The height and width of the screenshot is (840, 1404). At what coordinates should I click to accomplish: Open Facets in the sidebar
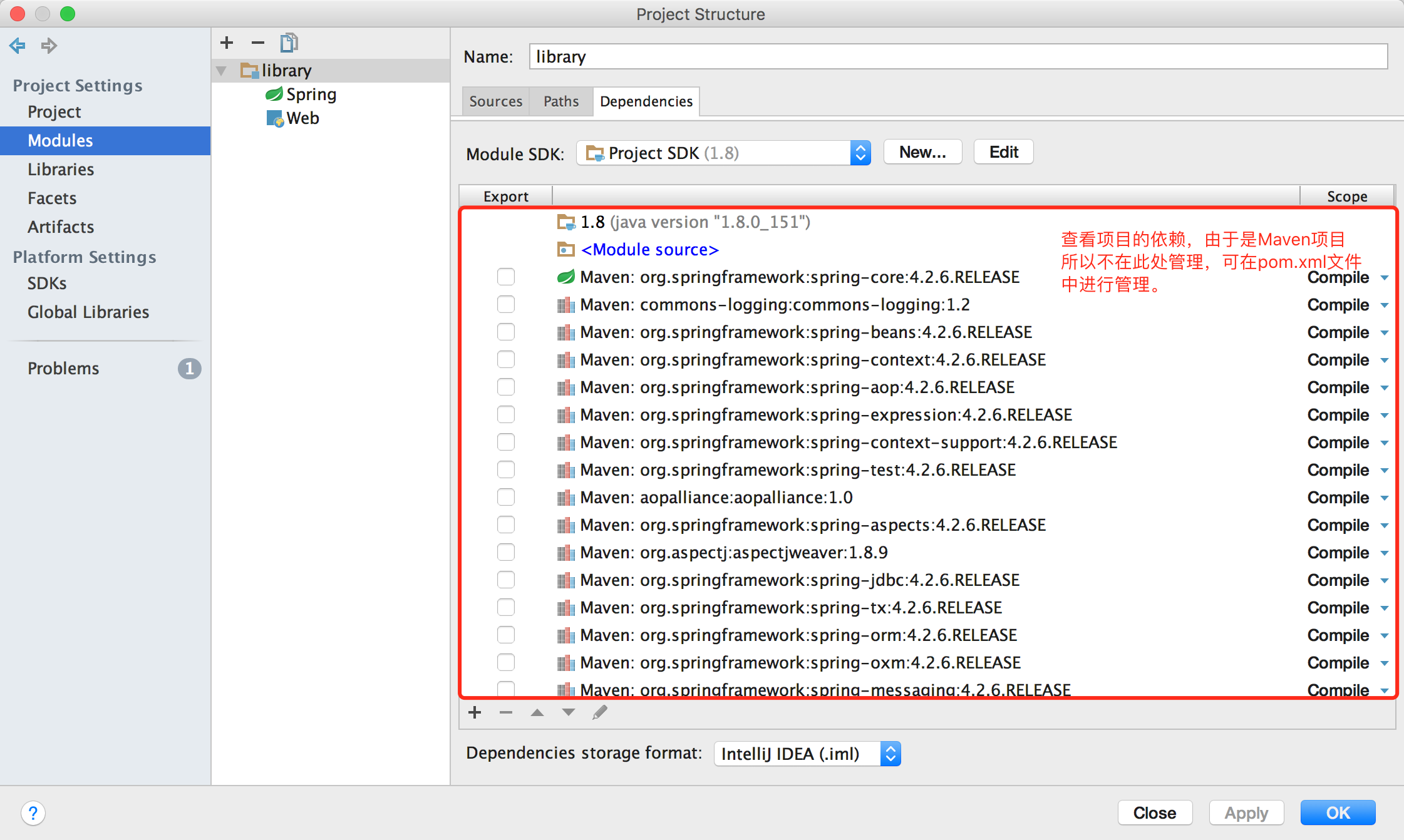52,198
